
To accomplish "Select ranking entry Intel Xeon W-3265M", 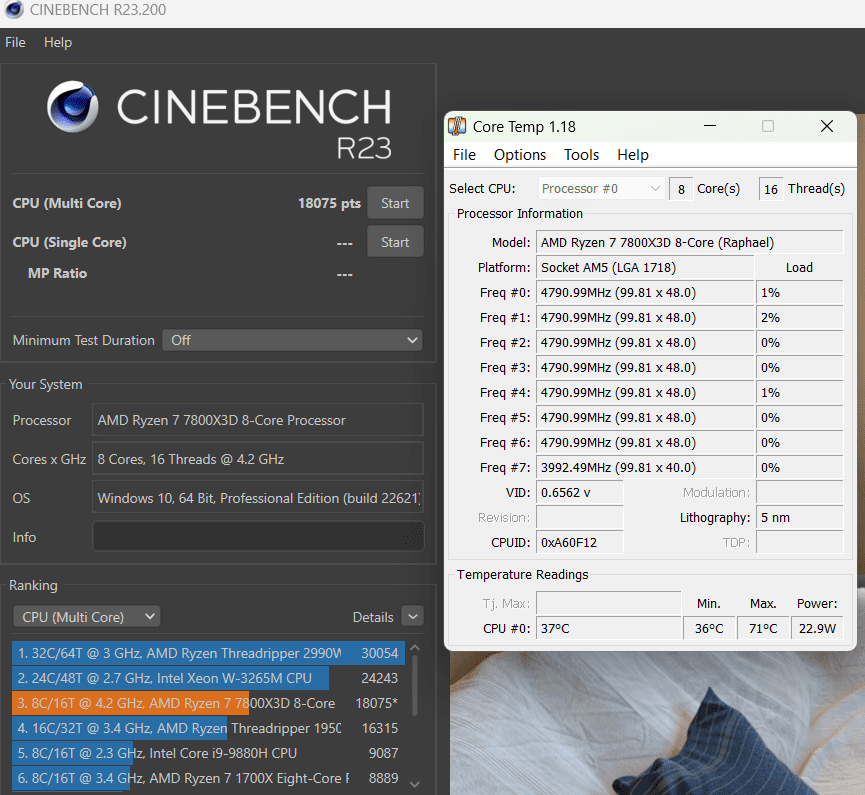I will (209, 678).
